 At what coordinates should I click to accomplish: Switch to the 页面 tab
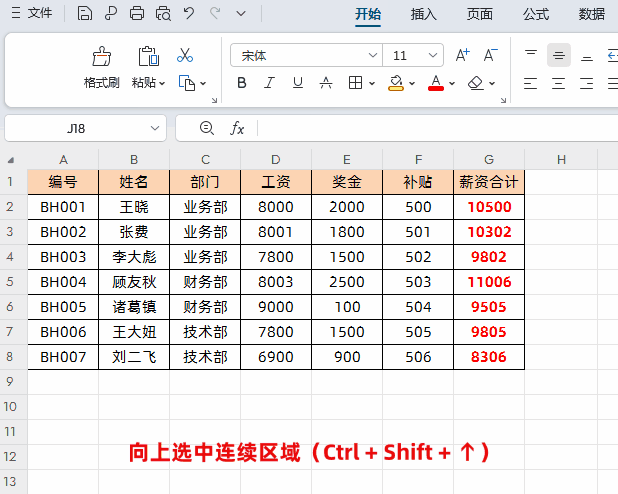point(480,14)
